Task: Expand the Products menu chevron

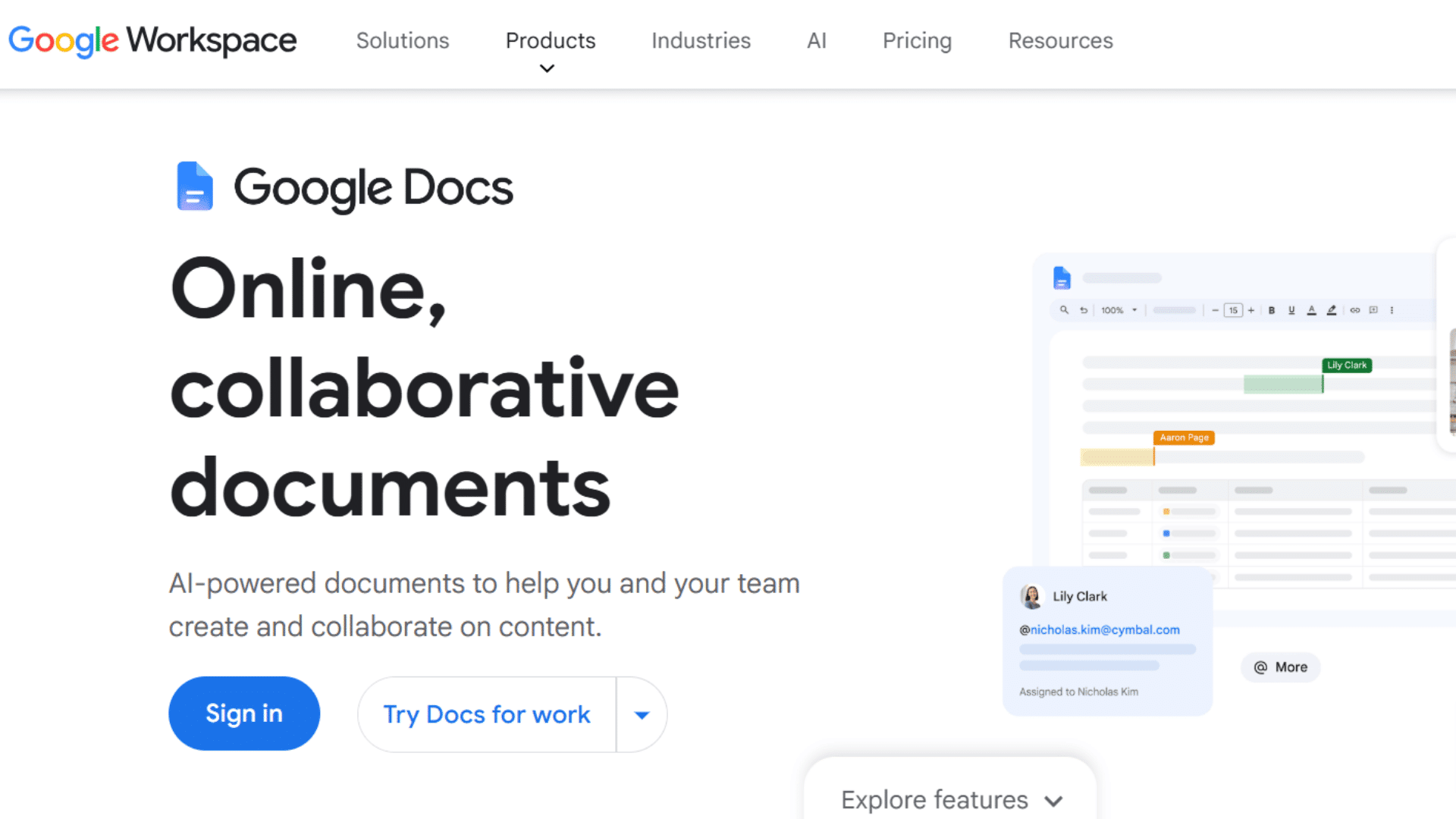Action: pyautogui.click(x=547, y=69)
